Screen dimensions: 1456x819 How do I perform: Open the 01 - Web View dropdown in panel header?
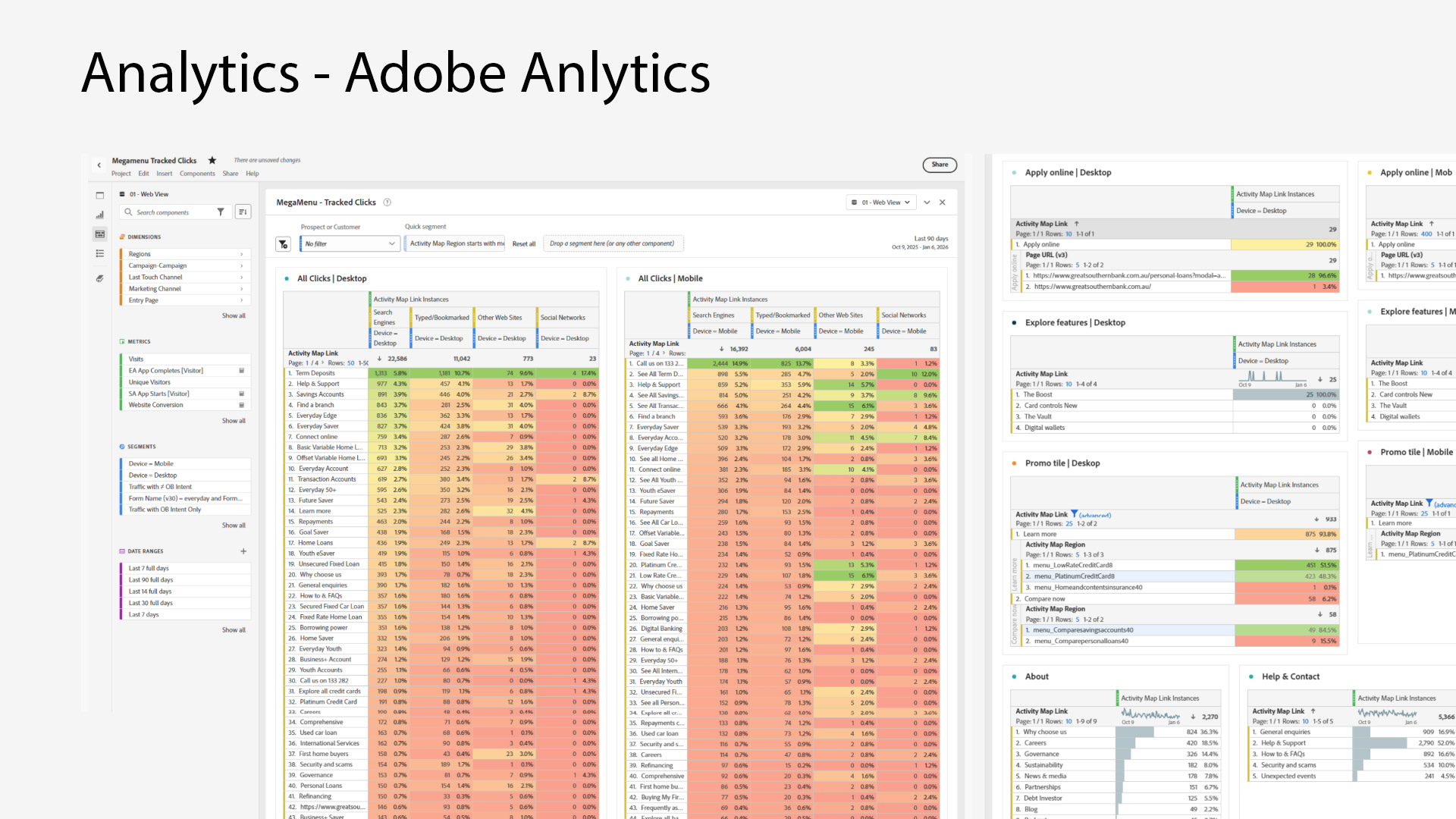[x=881, y=202]
